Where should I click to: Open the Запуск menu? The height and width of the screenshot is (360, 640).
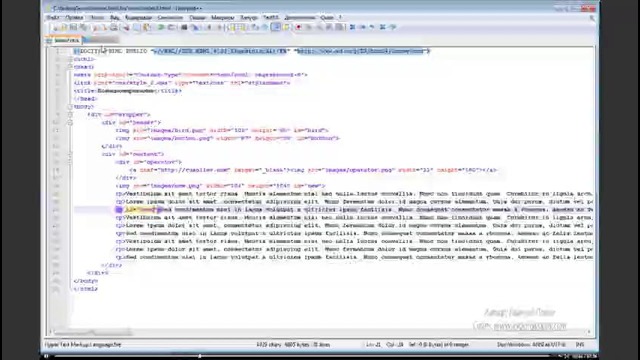249,18
